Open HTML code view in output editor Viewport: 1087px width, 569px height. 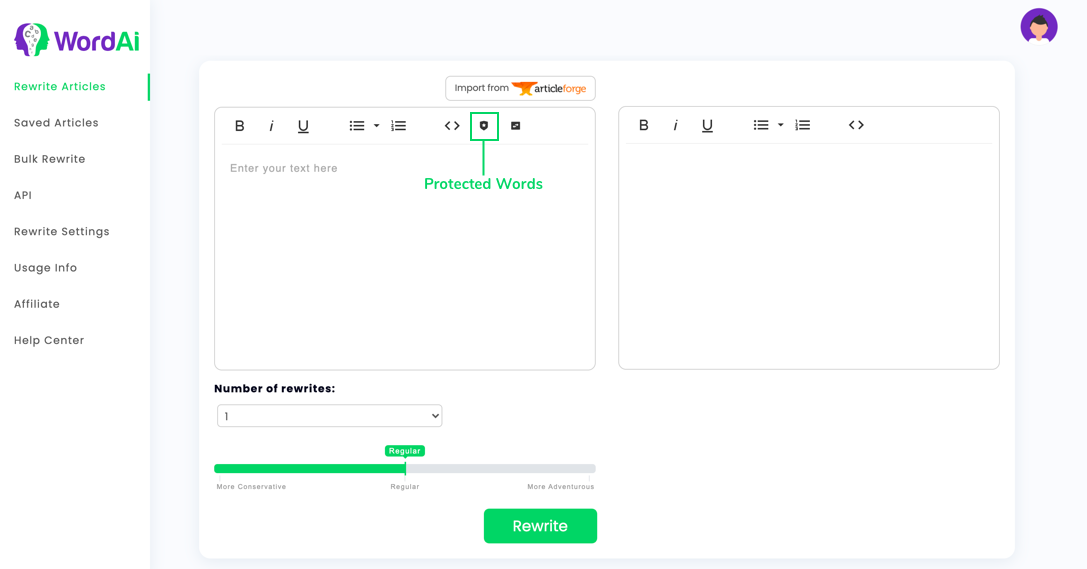856,125
